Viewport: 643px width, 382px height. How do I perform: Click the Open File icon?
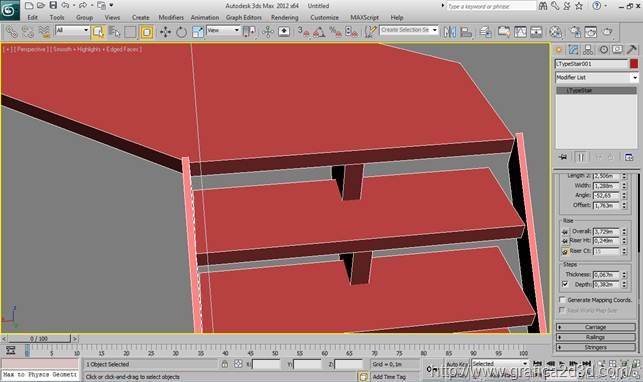point(41,6)
